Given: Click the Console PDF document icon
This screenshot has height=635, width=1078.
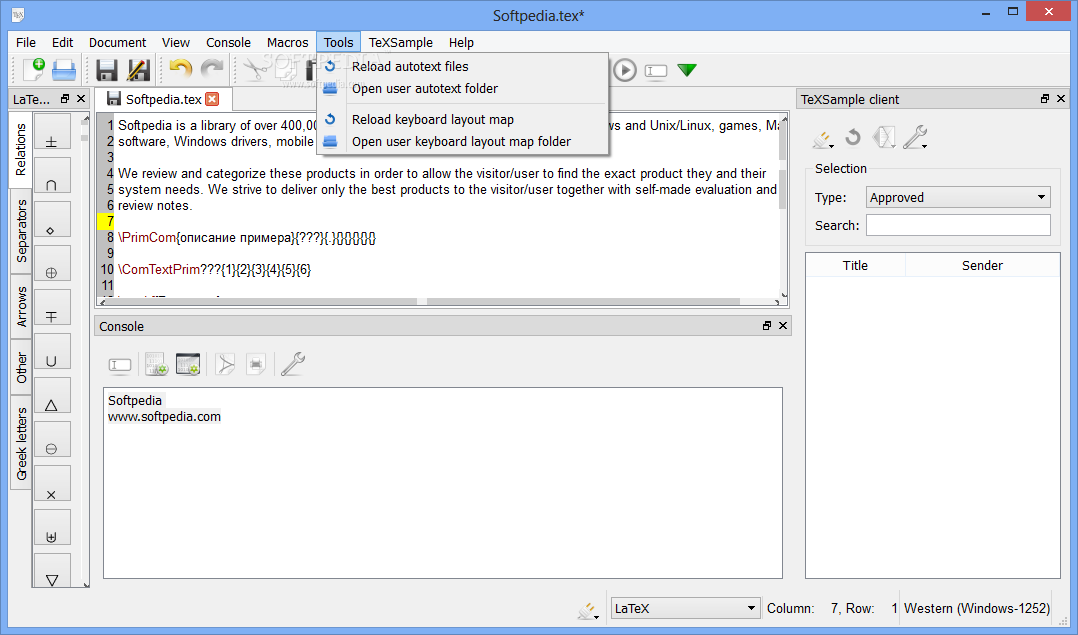Looking at the screenshot, I should tap(225, 364).
